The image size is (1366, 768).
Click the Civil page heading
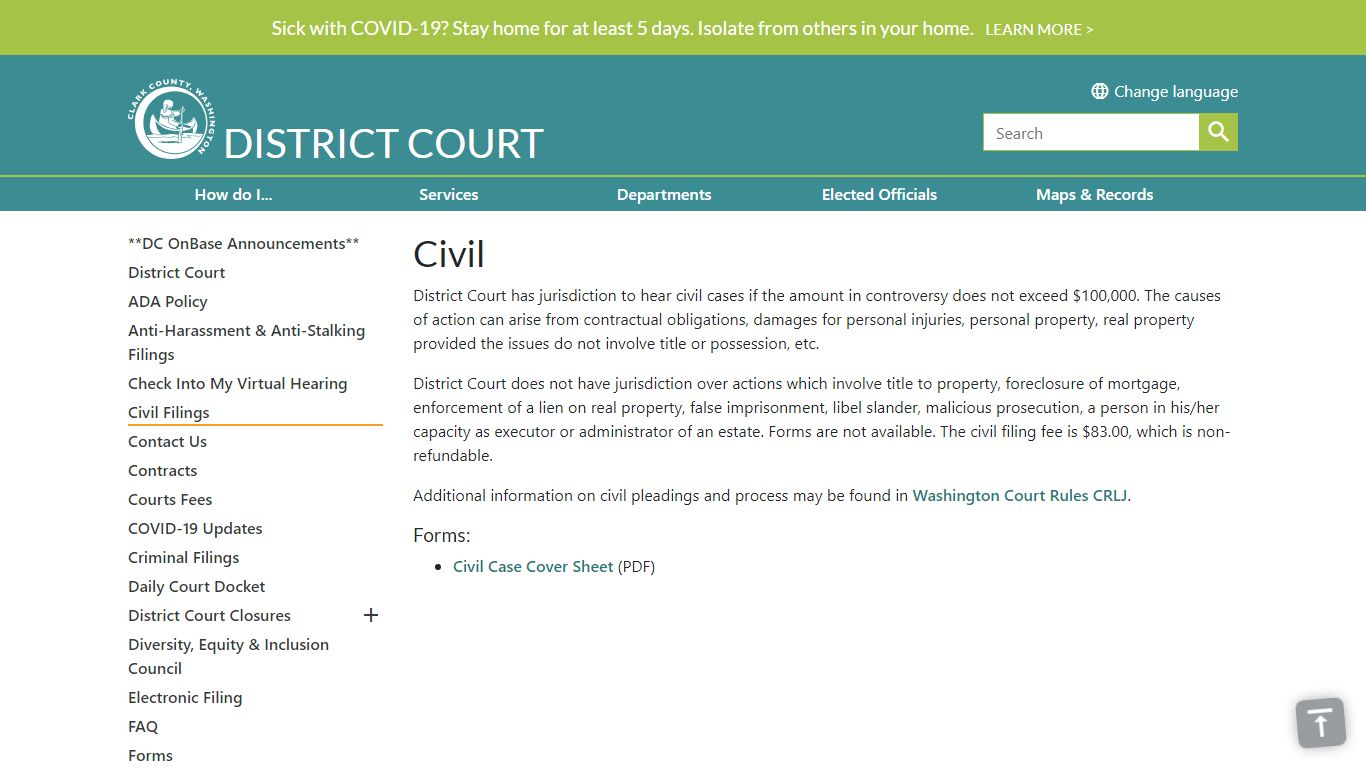click(x=449, y=254)
